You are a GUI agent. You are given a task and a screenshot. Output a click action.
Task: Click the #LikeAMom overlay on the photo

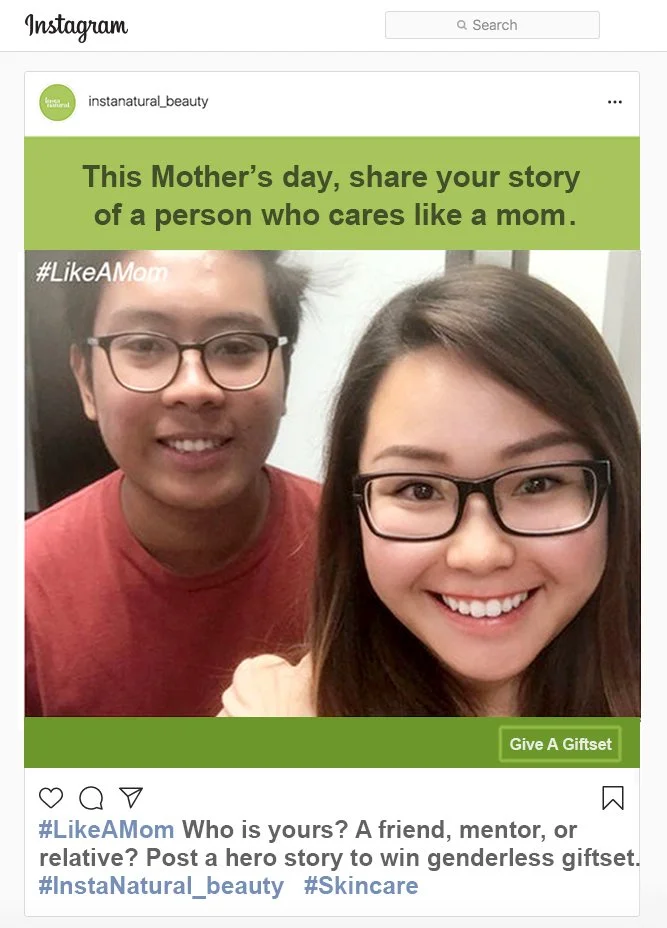[x=101, y=272]
